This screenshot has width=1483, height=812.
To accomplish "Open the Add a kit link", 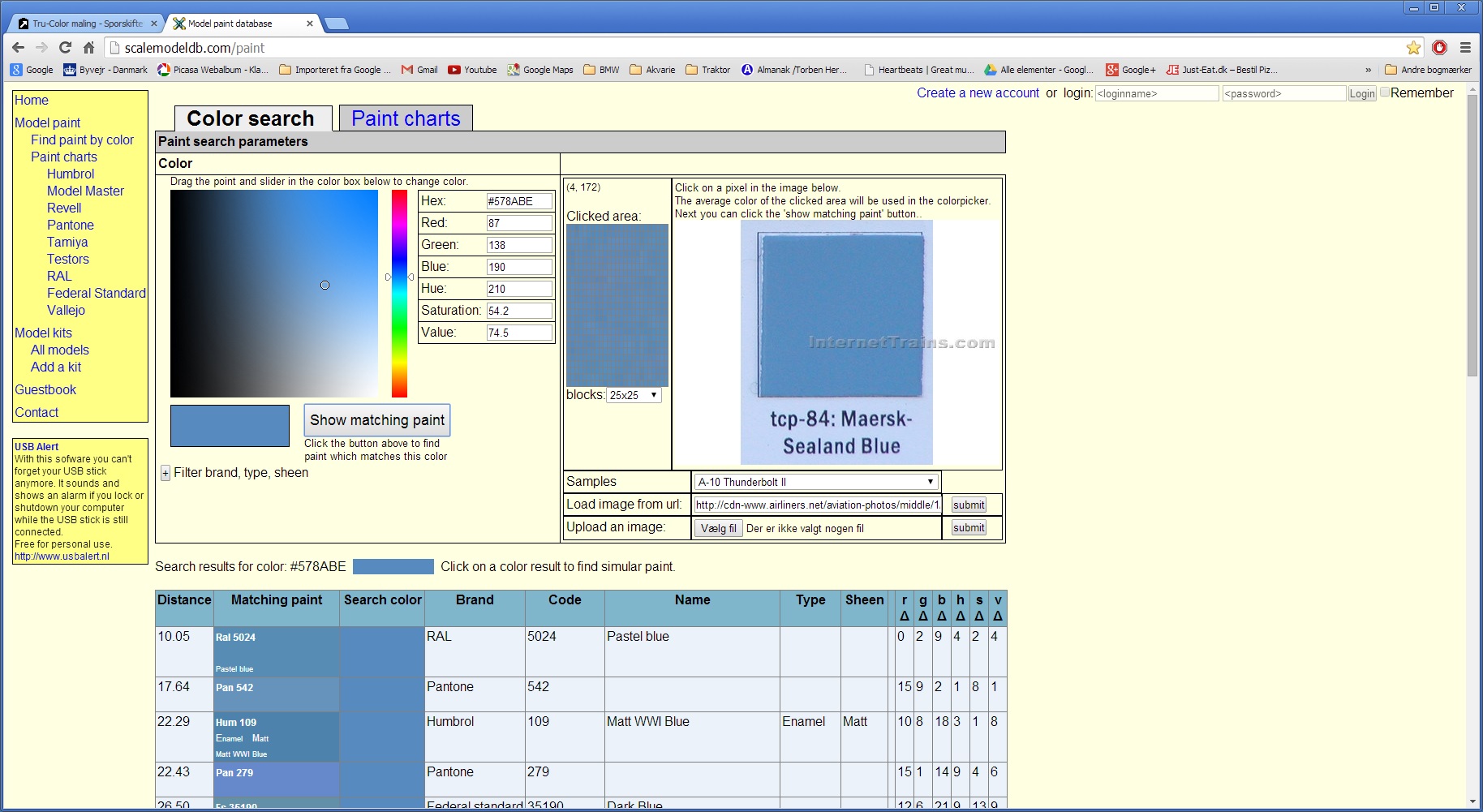I will (56, 367).
